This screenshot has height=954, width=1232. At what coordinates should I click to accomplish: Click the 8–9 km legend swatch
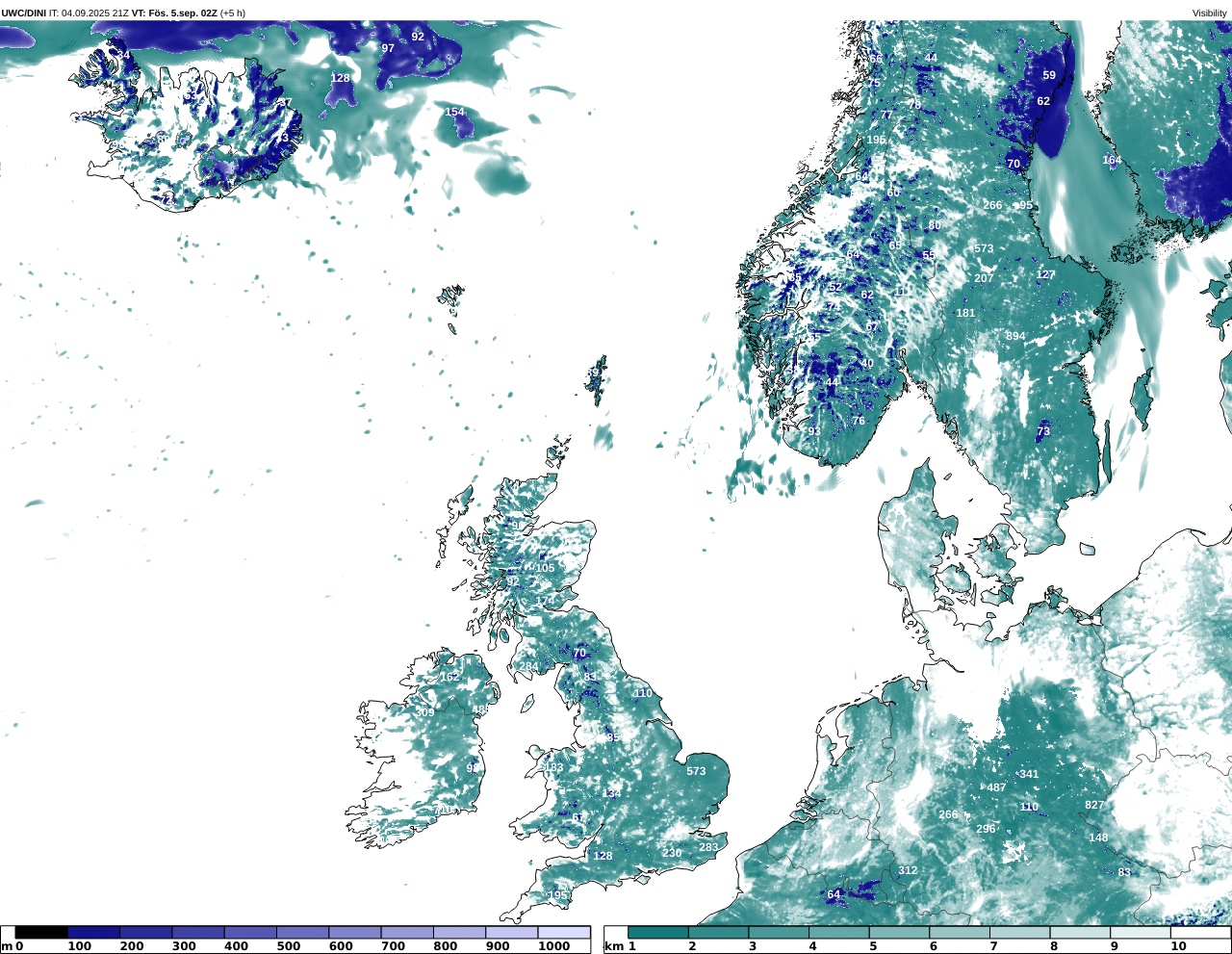coord(1079,932)
